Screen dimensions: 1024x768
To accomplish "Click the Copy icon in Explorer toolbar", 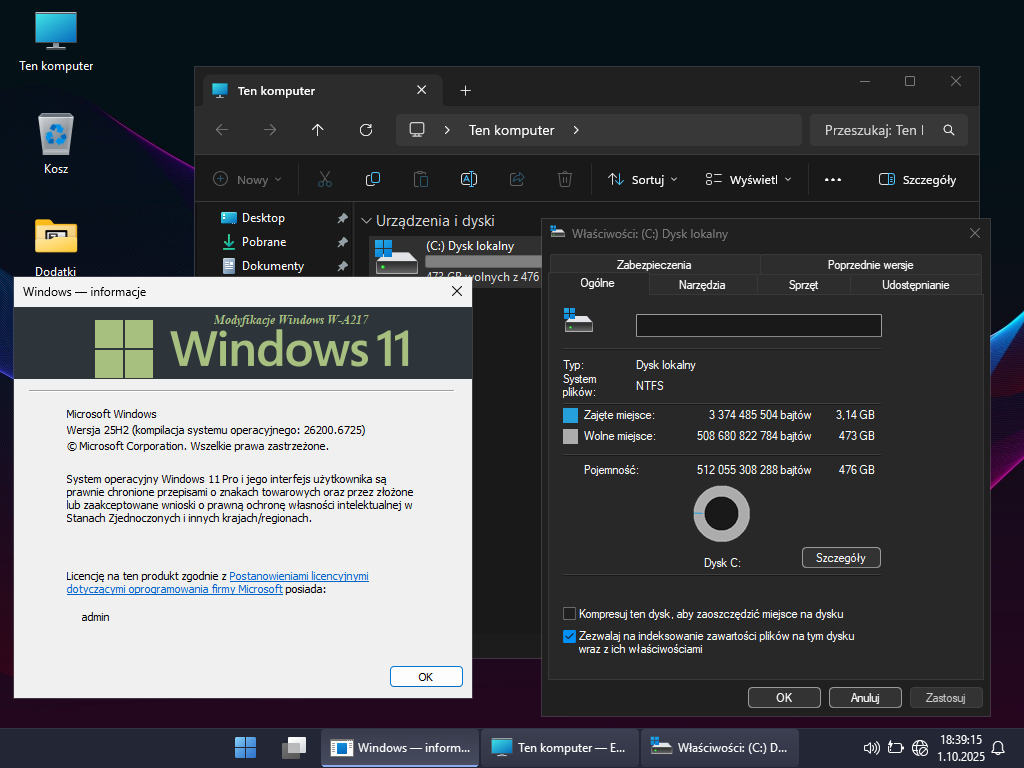I will [373, 180].
